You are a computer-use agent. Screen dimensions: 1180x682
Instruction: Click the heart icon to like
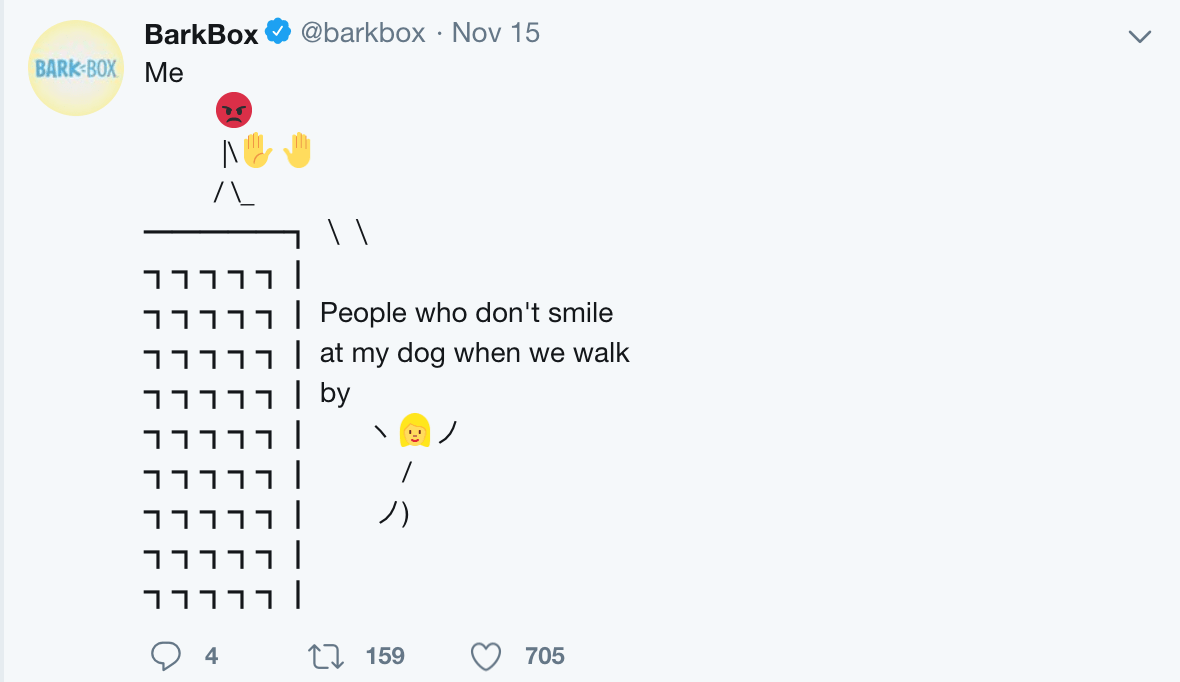(x=485, y=656)
